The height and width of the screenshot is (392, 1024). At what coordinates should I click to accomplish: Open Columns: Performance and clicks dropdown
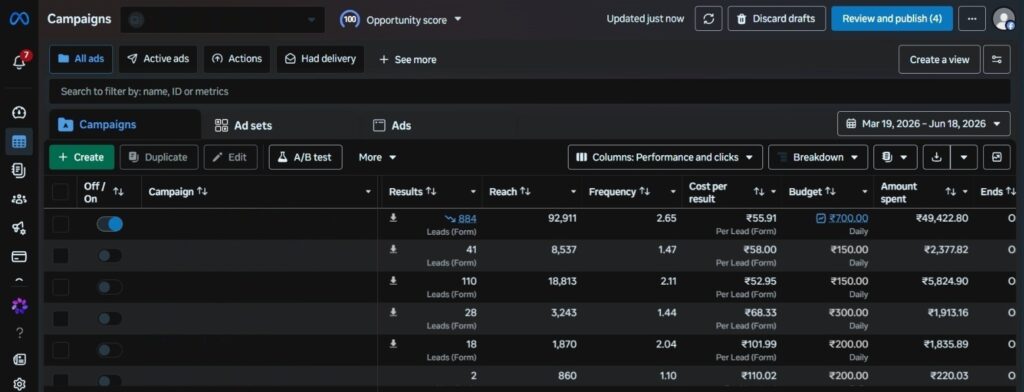[665, 157]
